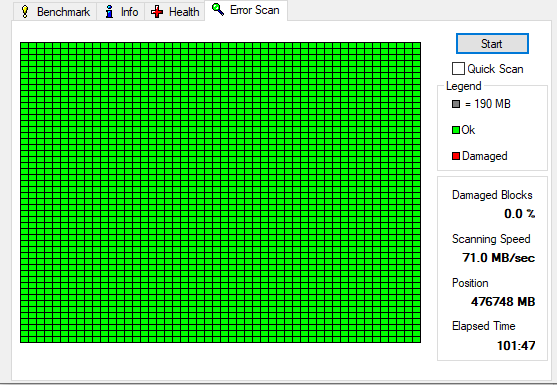Click the magnifier icon on Error Scan tab
557x385 pixels.
click(x=218, y=10)
